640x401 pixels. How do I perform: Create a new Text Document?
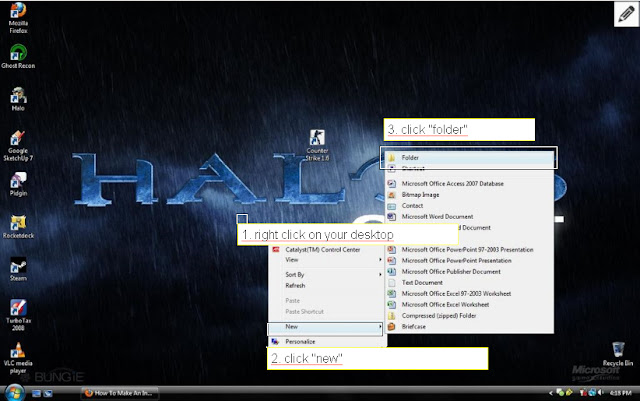(469, 283)
